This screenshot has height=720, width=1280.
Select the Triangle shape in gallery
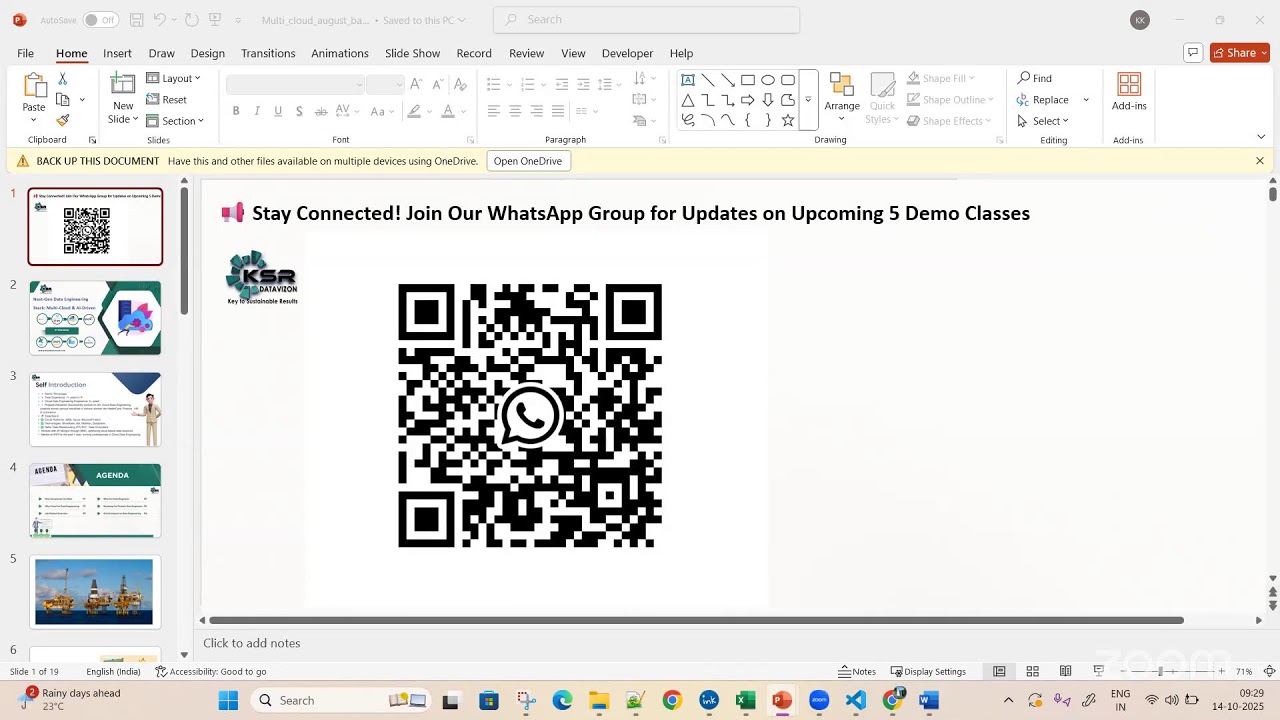[688, 100]
